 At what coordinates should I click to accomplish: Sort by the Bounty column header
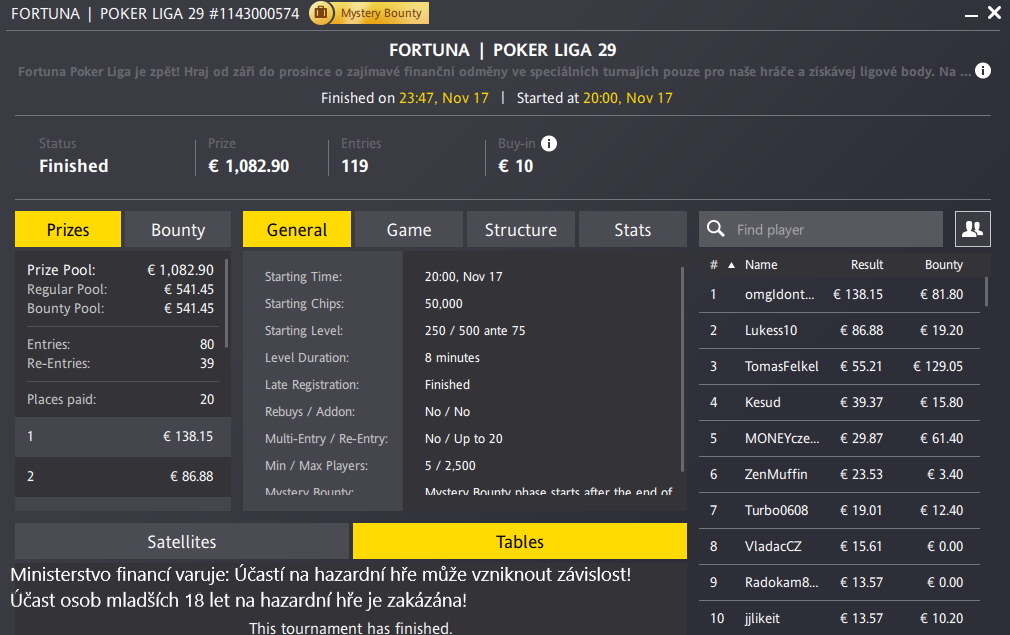(x=944, y=265)
